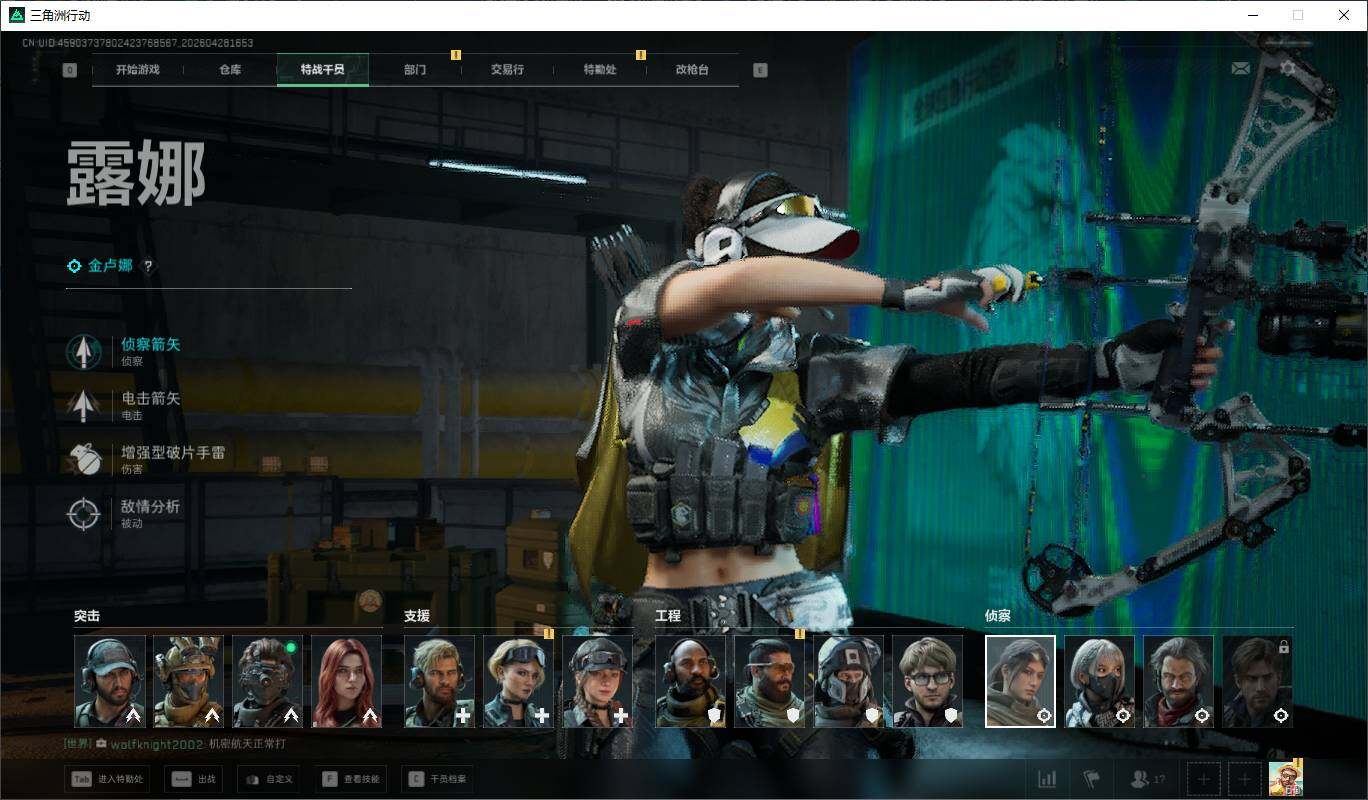Click the large 露娜 operator title
Screen dimensions: 1368x800
coord(136,173)
